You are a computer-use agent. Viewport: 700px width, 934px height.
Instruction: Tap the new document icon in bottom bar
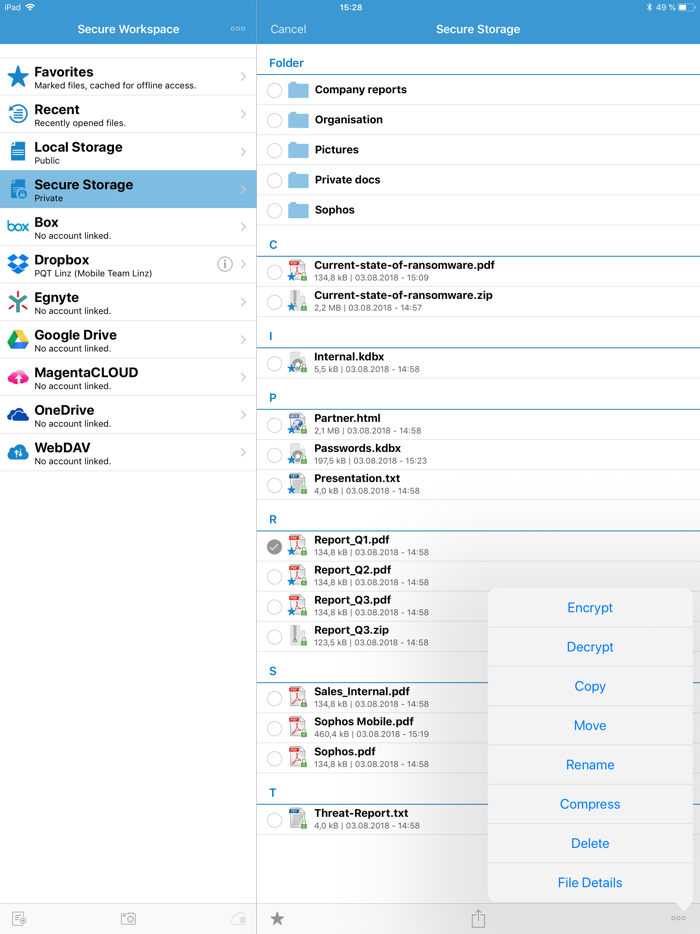point(19,919)
